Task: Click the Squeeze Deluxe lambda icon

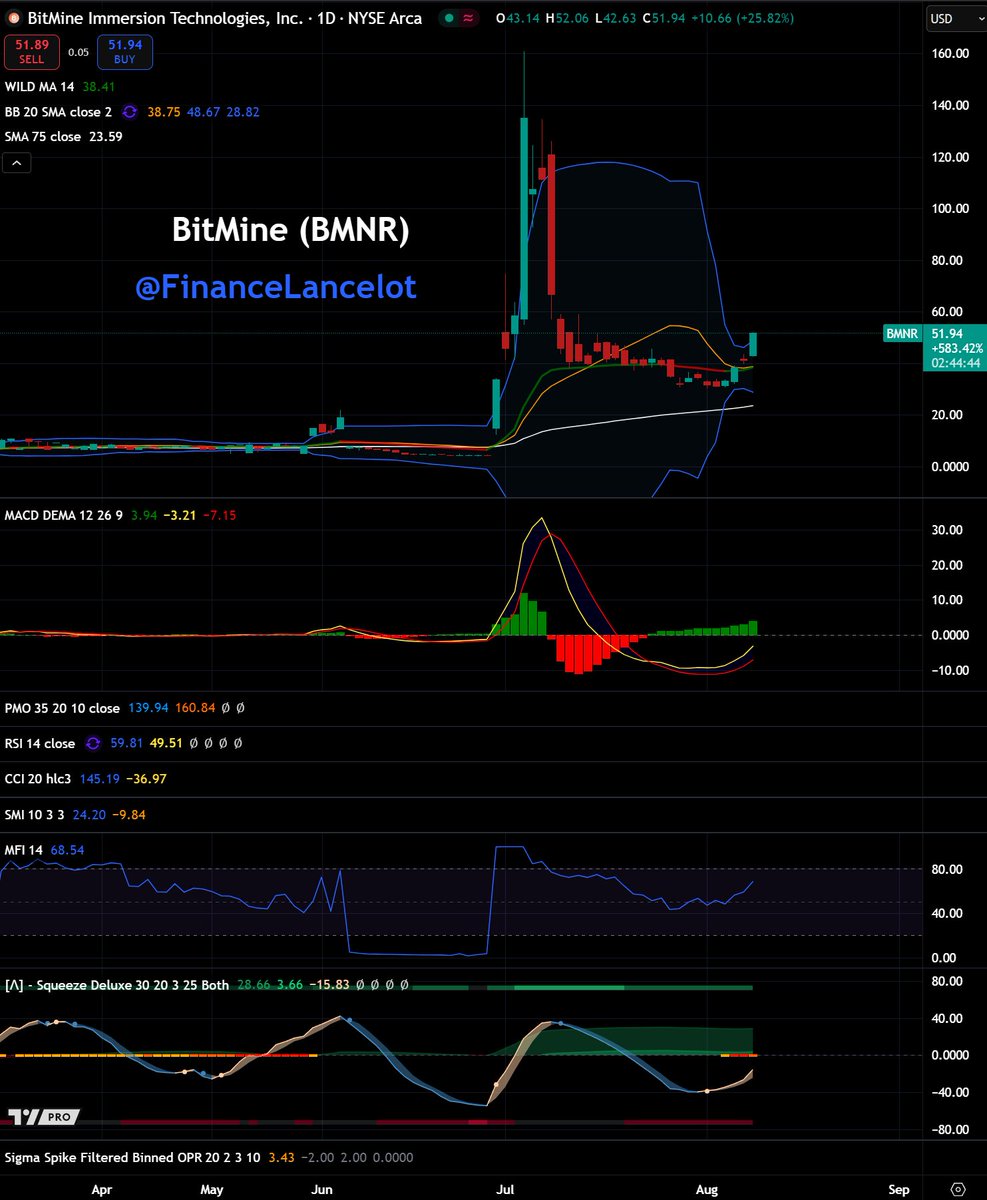Action: point(14,985)
